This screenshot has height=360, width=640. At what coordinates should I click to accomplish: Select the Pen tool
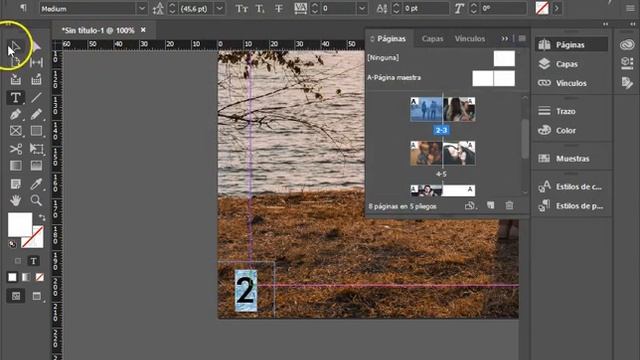coord(16,114)
